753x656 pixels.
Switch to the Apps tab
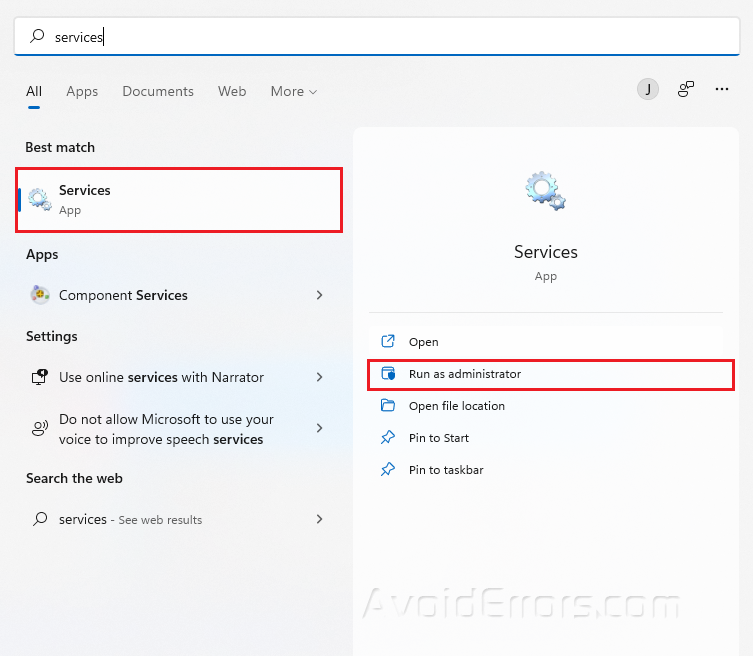tap(82, 91)
